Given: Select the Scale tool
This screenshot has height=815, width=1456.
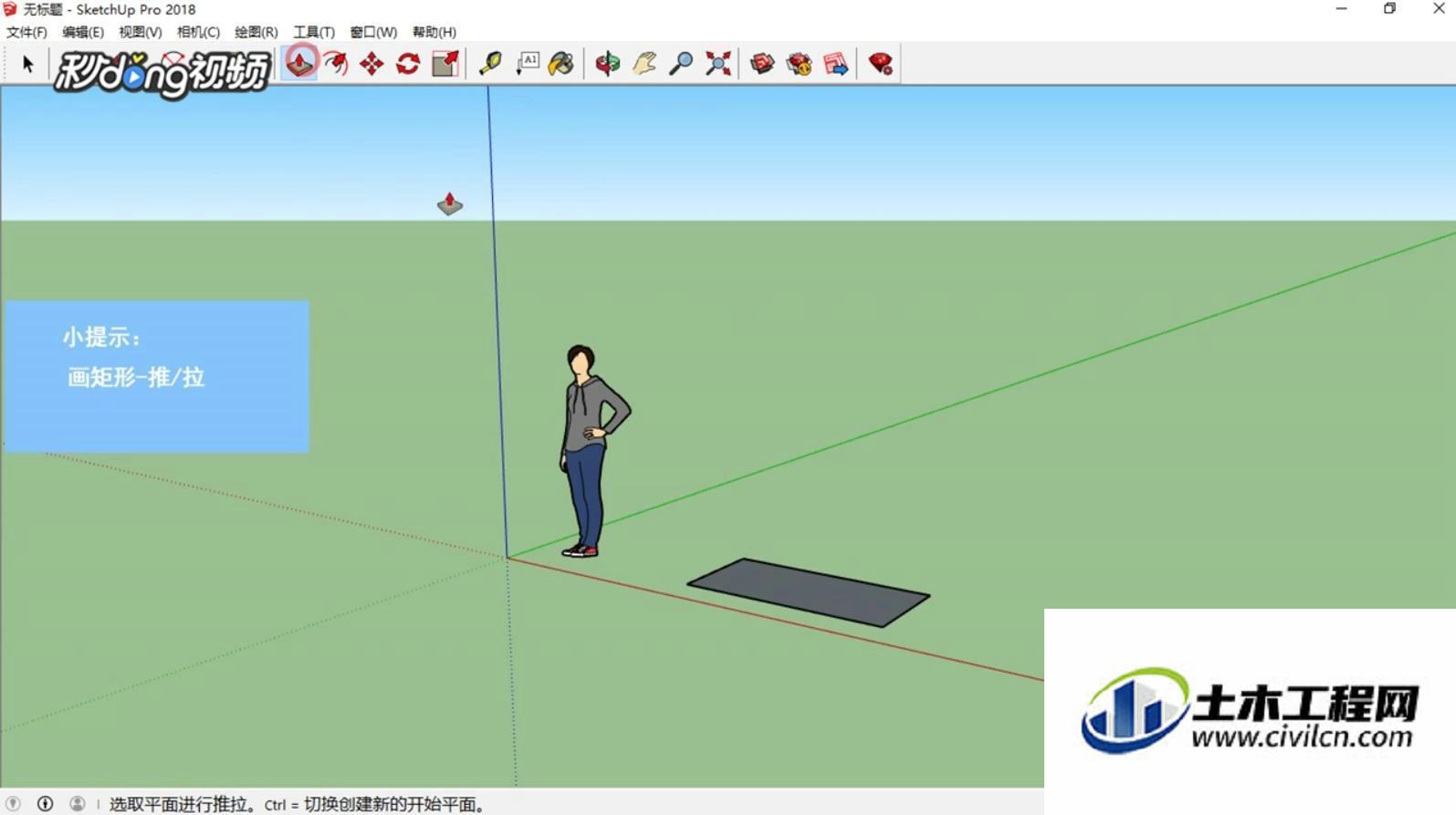Looking at the screenshot, I should coord(445,63).
